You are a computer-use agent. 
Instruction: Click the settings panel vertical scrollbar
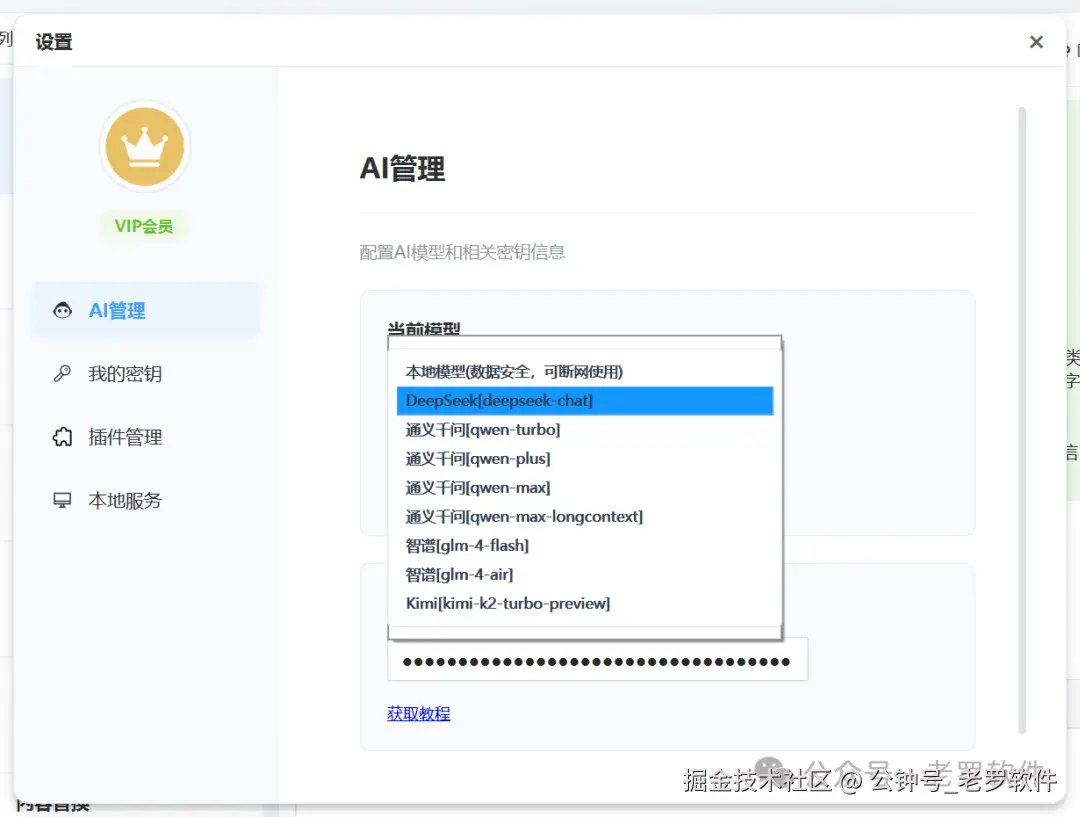(x=1022, y=420)
